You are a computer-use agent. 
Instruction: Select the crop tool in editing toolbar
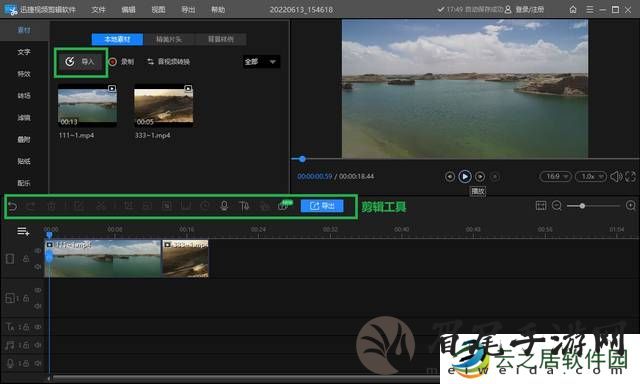[x=128, y=206]
